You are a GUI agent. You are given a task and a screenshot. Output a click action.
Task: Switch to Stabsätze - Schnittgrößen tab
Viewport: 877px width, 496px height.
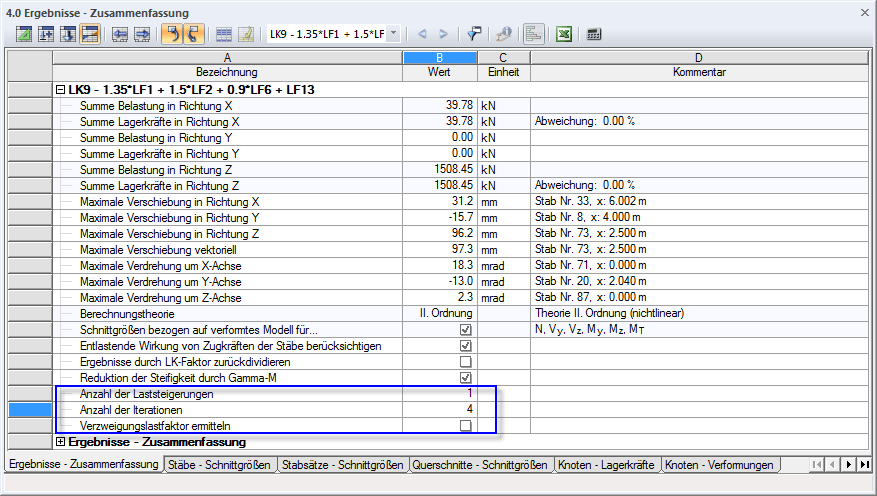[x=342, y=465]
